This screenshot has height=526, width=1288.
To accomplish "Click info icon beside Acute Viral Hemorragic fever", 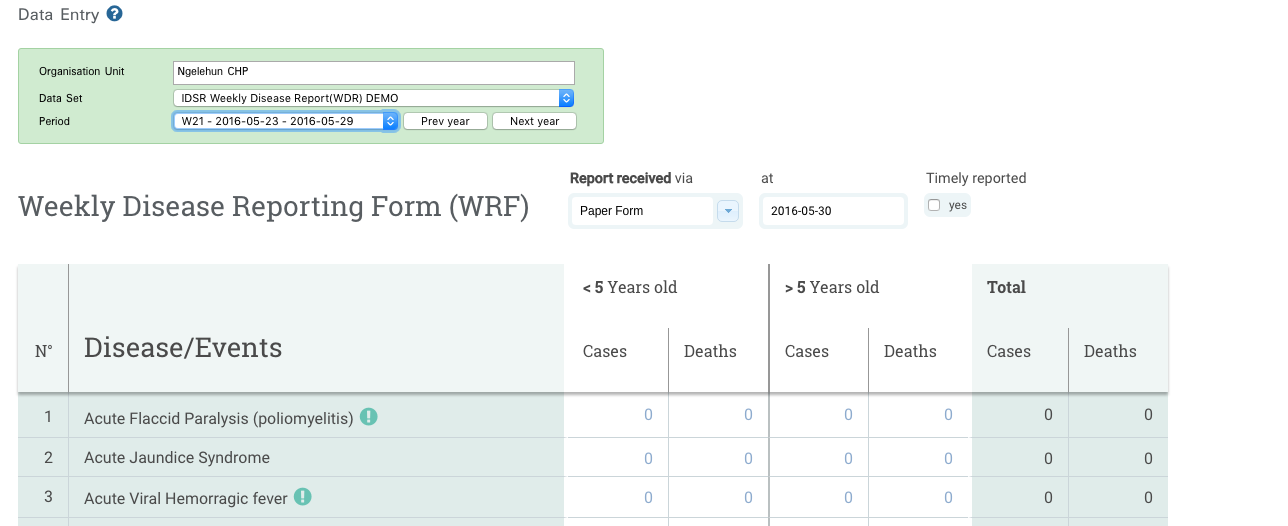I will 303,497.
